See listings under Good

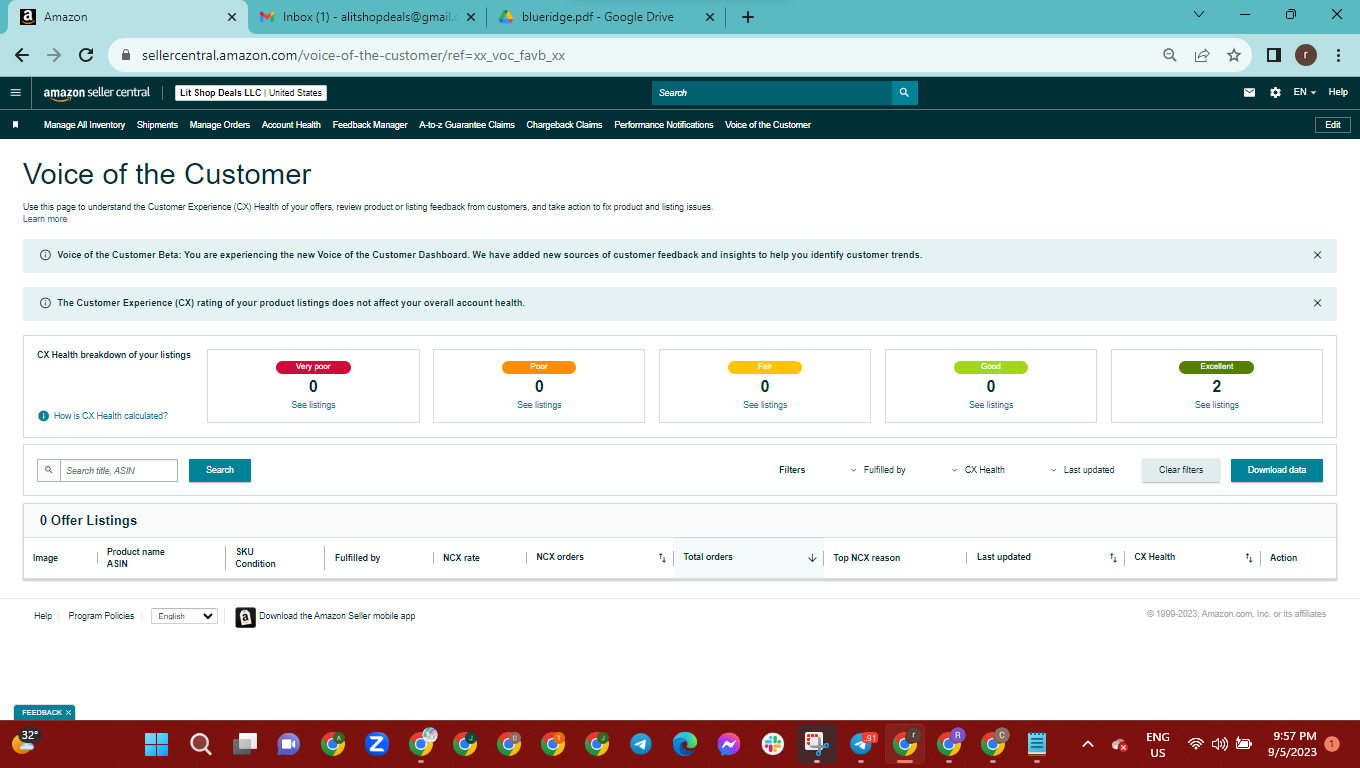[x=991, y=405]
